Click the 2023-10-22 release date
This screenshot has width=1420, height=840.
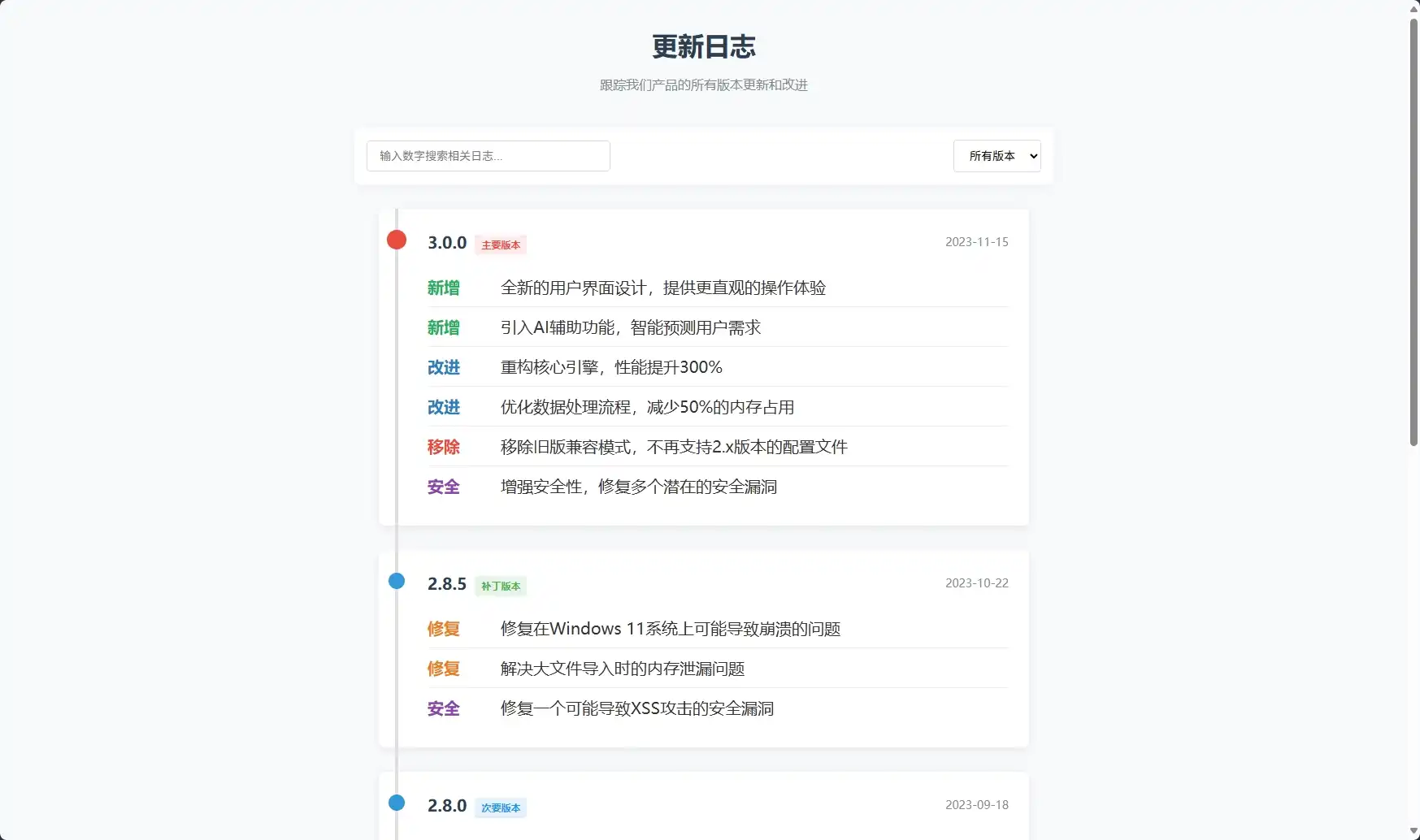976,583
